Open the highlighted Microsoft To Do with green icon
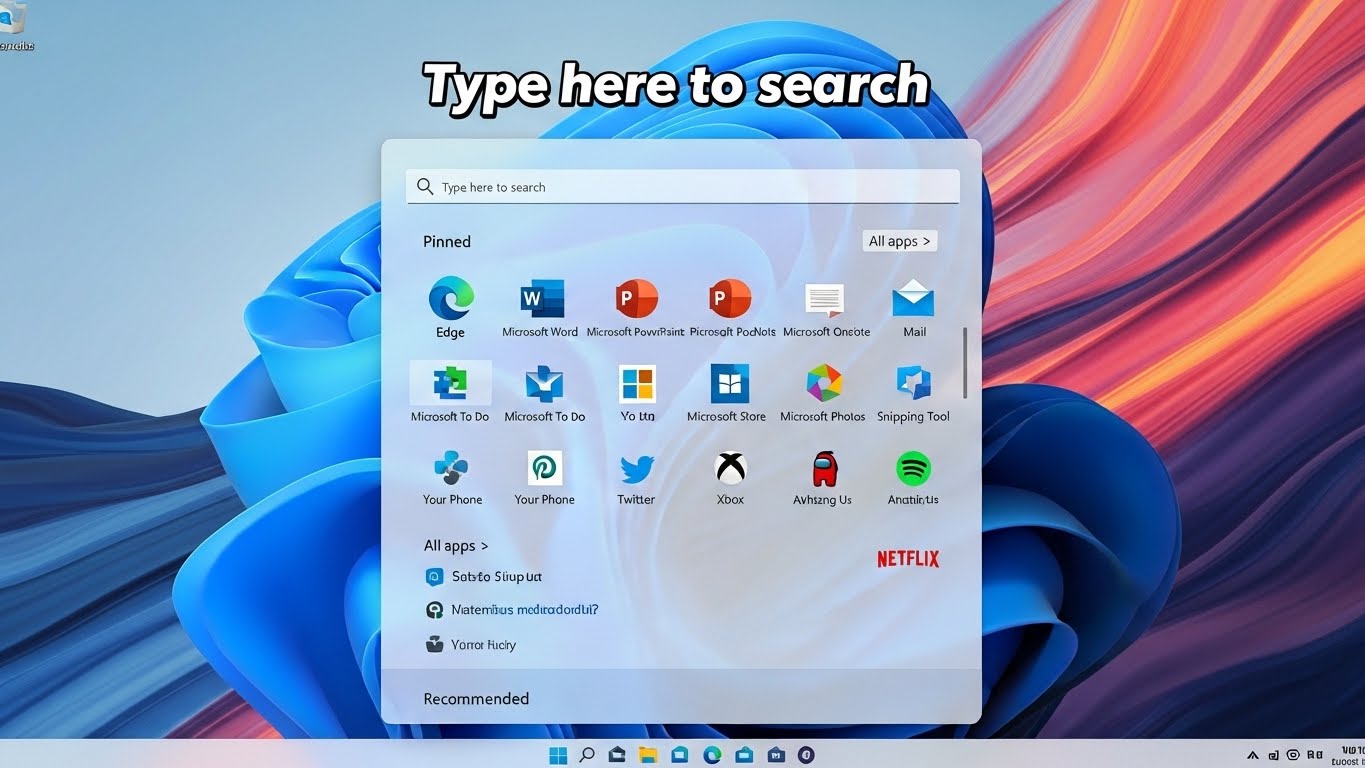The height and width of the screenshot is (768, 1365). [x=450, y=392]
